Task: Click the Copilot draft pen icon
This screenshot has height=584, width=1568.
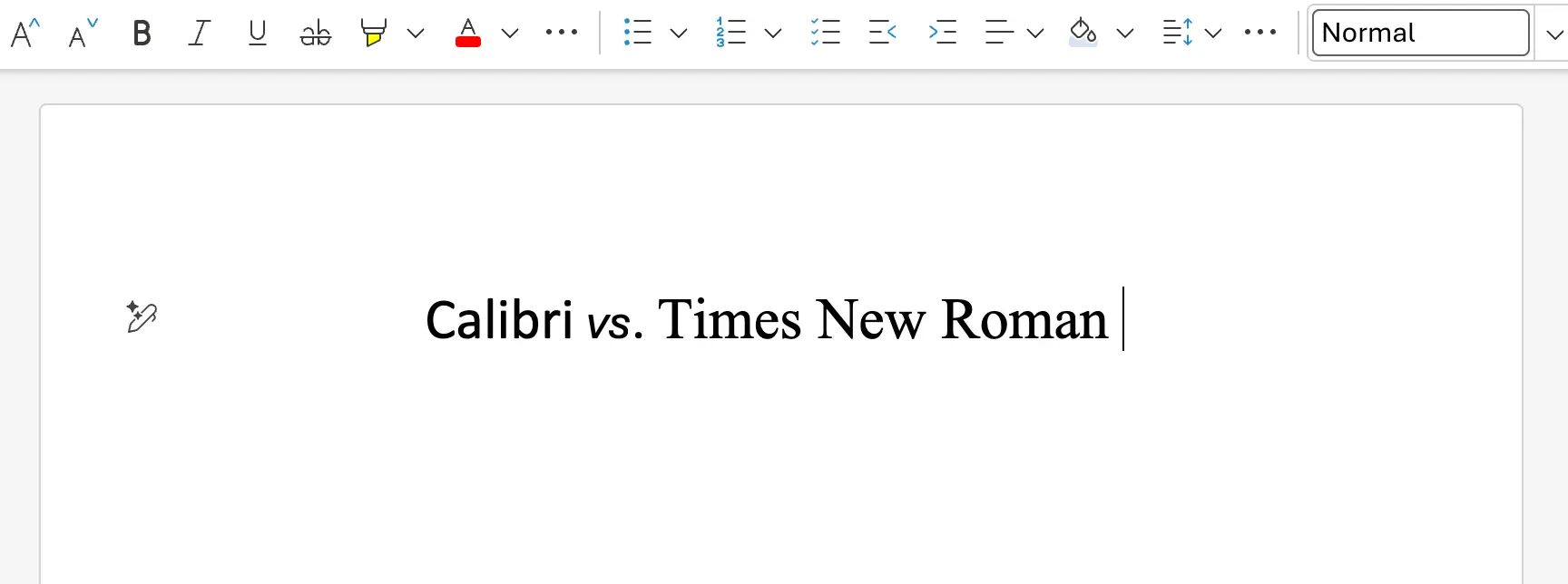Action: point(142,316)
